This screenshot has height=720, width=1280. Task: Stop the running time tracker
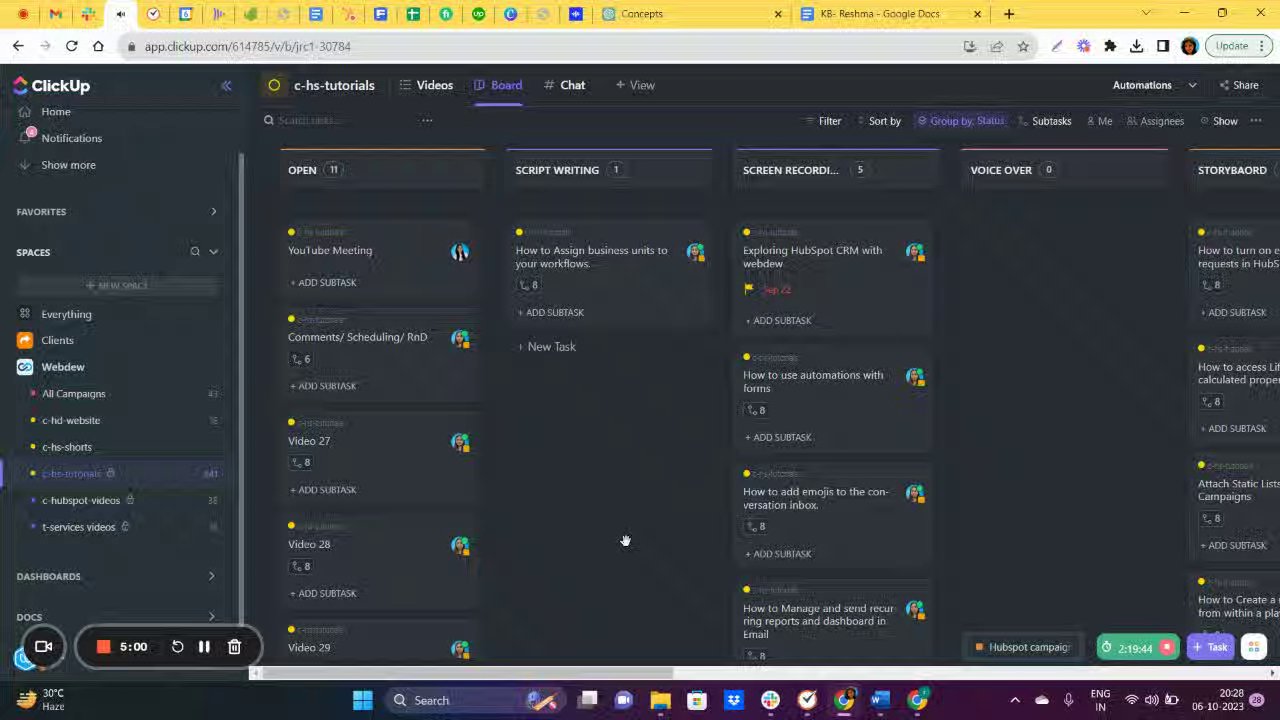(1166, 648)
